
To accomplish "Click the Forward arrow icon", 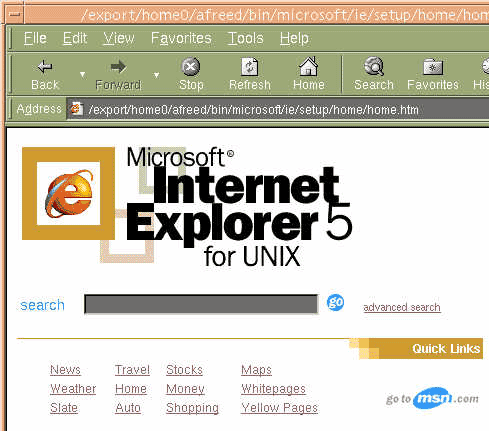I will tap(118, 67).
